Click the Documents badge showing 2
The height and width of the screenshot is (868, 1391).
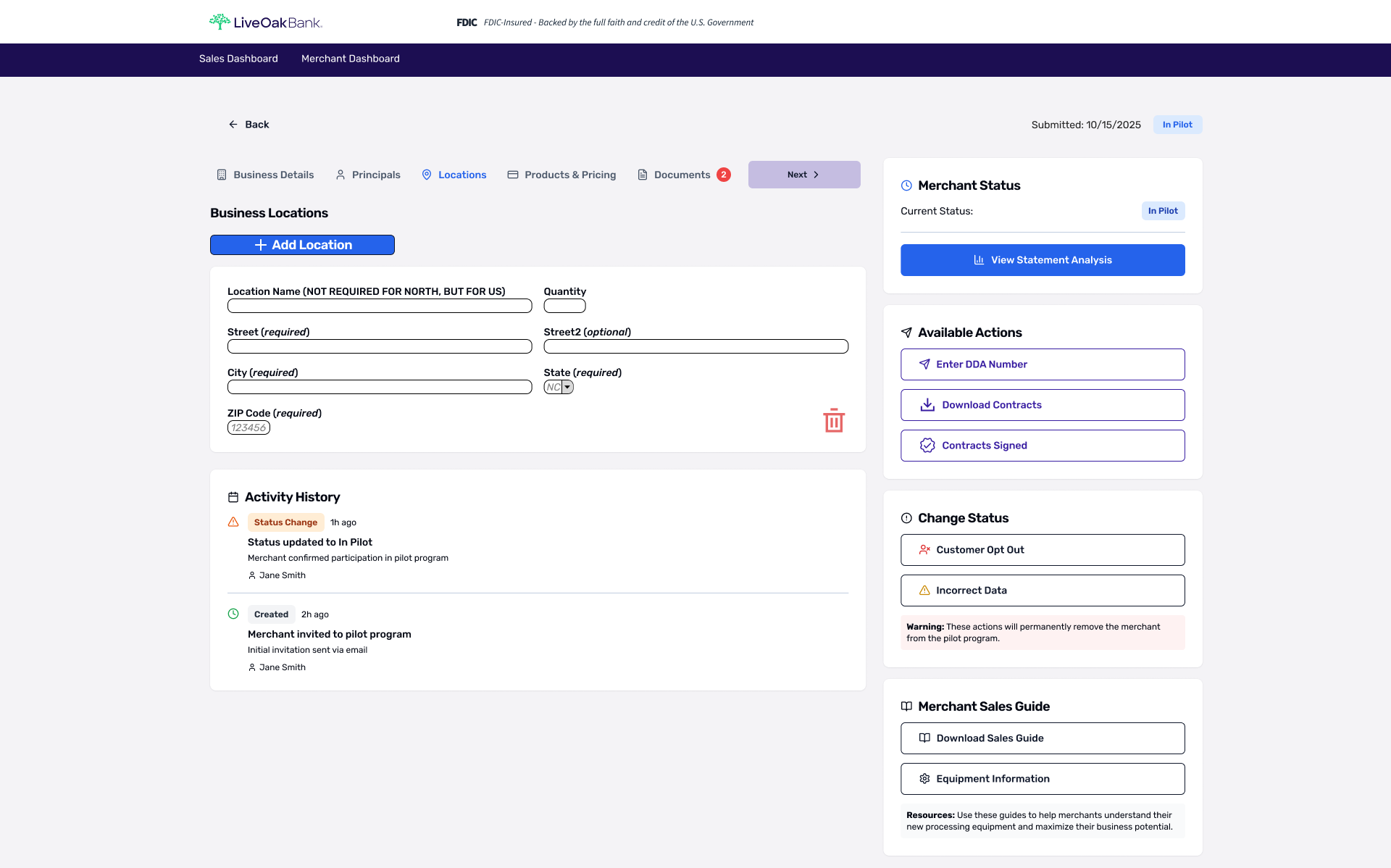pos(723,175)
